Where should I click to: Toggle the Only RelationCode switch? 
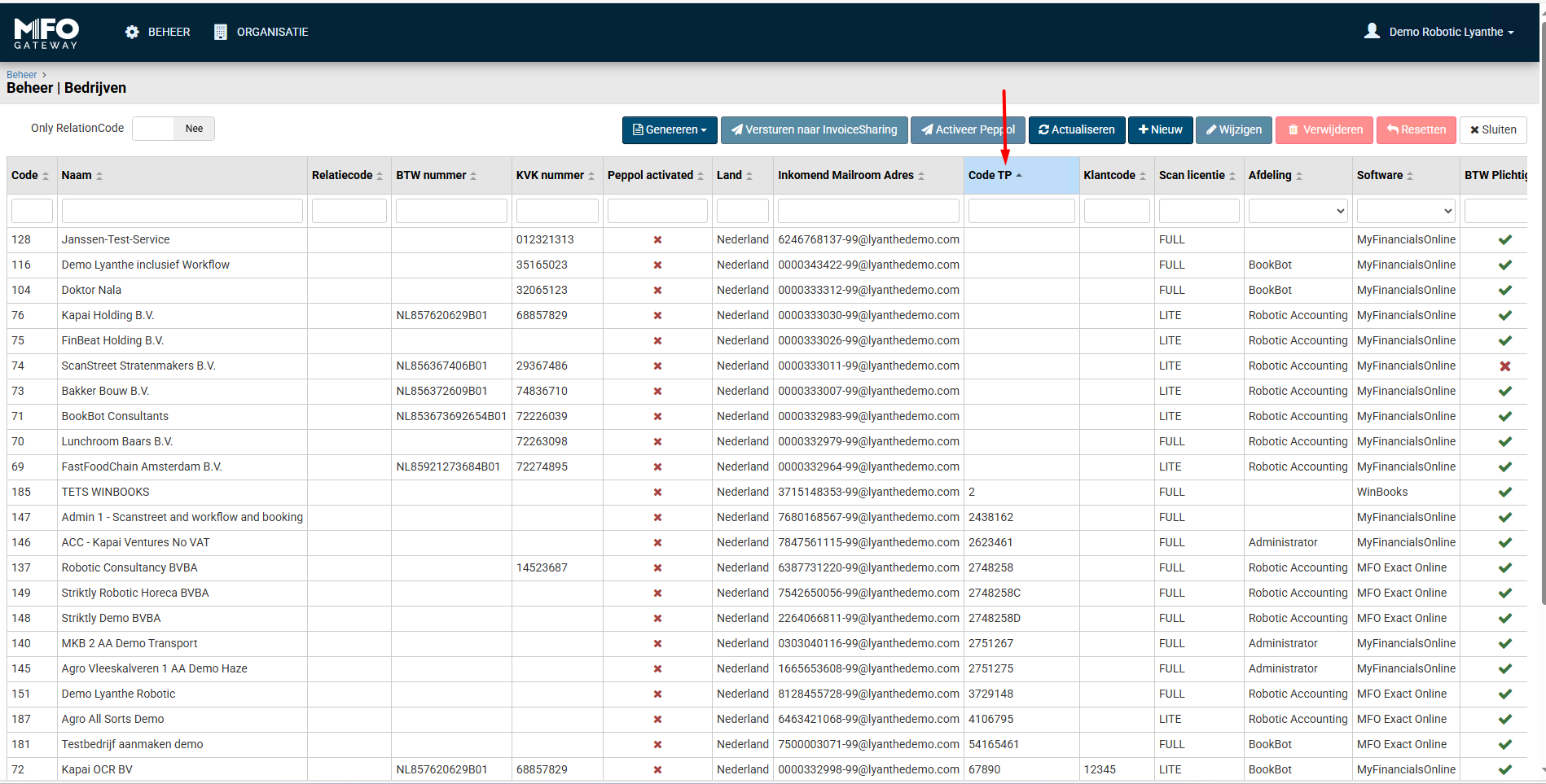(x=173, y=129)
